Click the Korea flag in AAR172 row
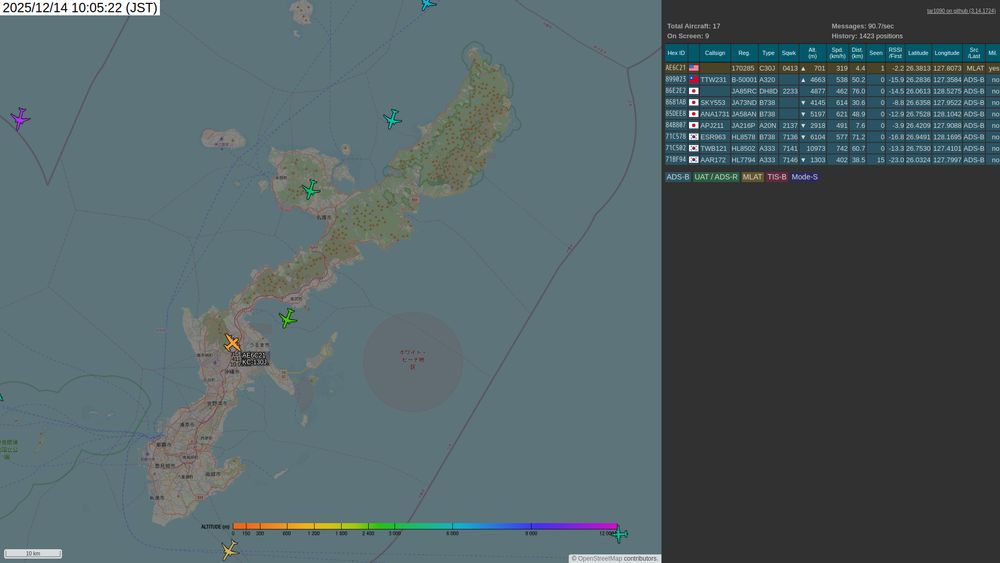 [x=693, y=160]
